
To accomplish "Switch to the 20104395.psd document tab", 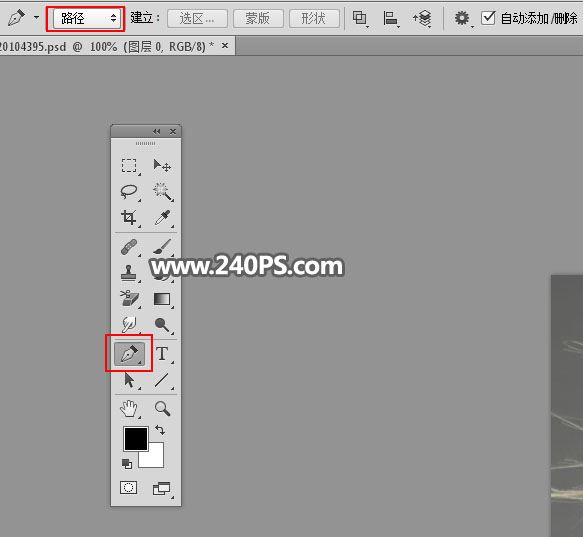I will click(x=107, y=47).
